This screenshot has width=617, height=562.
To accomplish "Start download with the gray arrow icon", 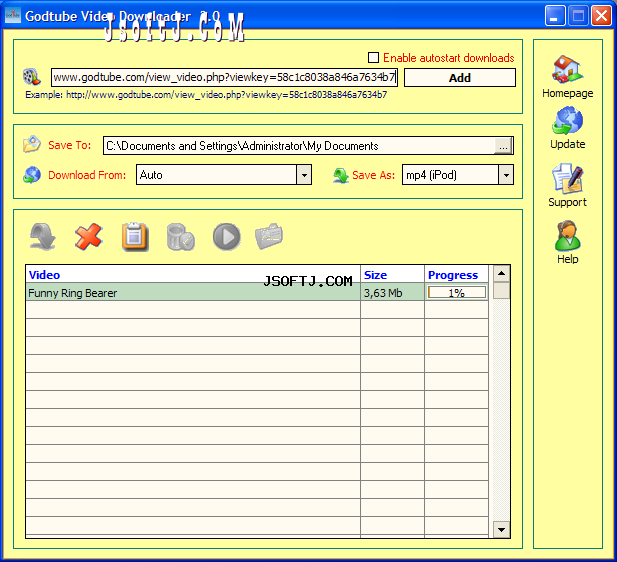I will point(43,236).
